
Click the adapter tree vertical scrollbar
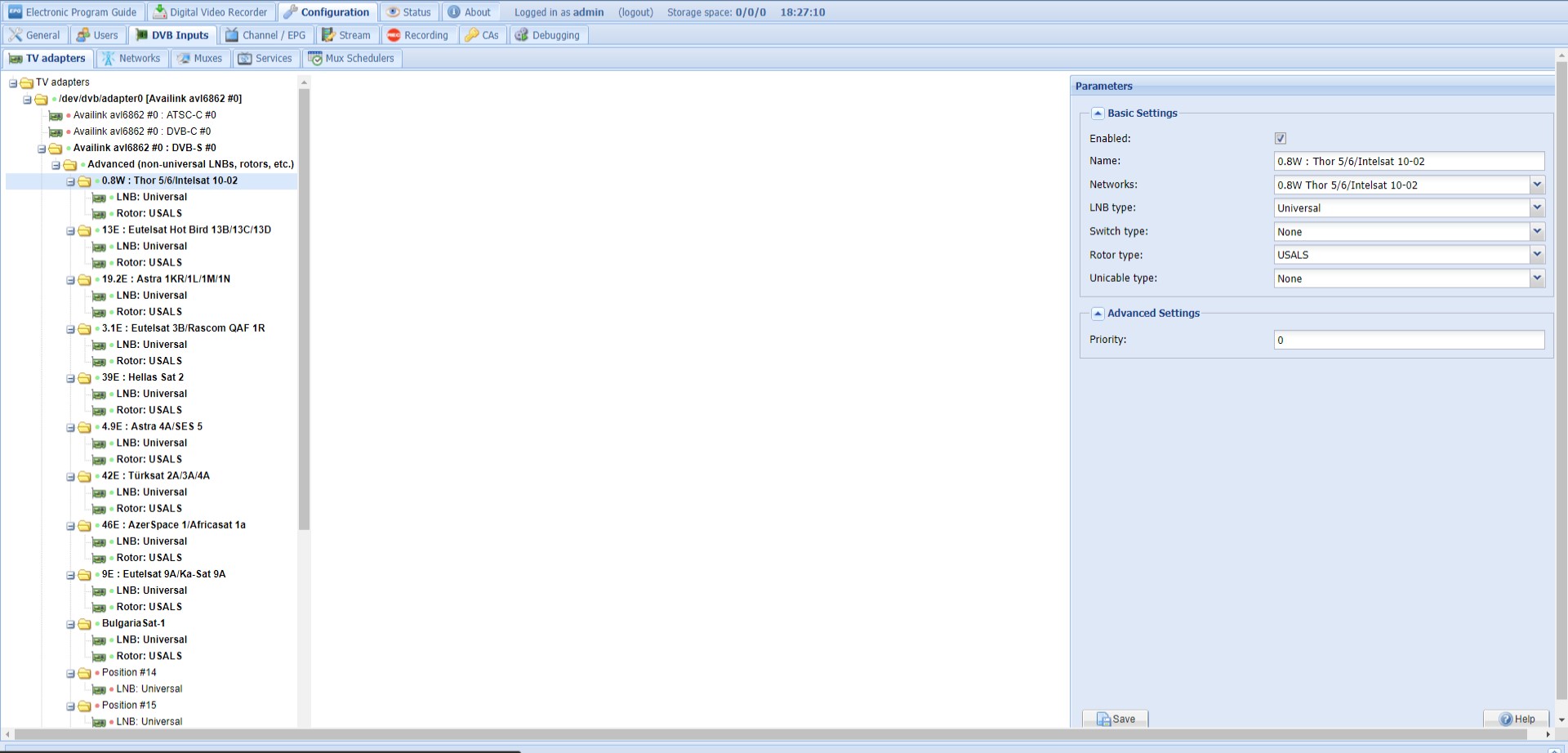click(304, 309)
